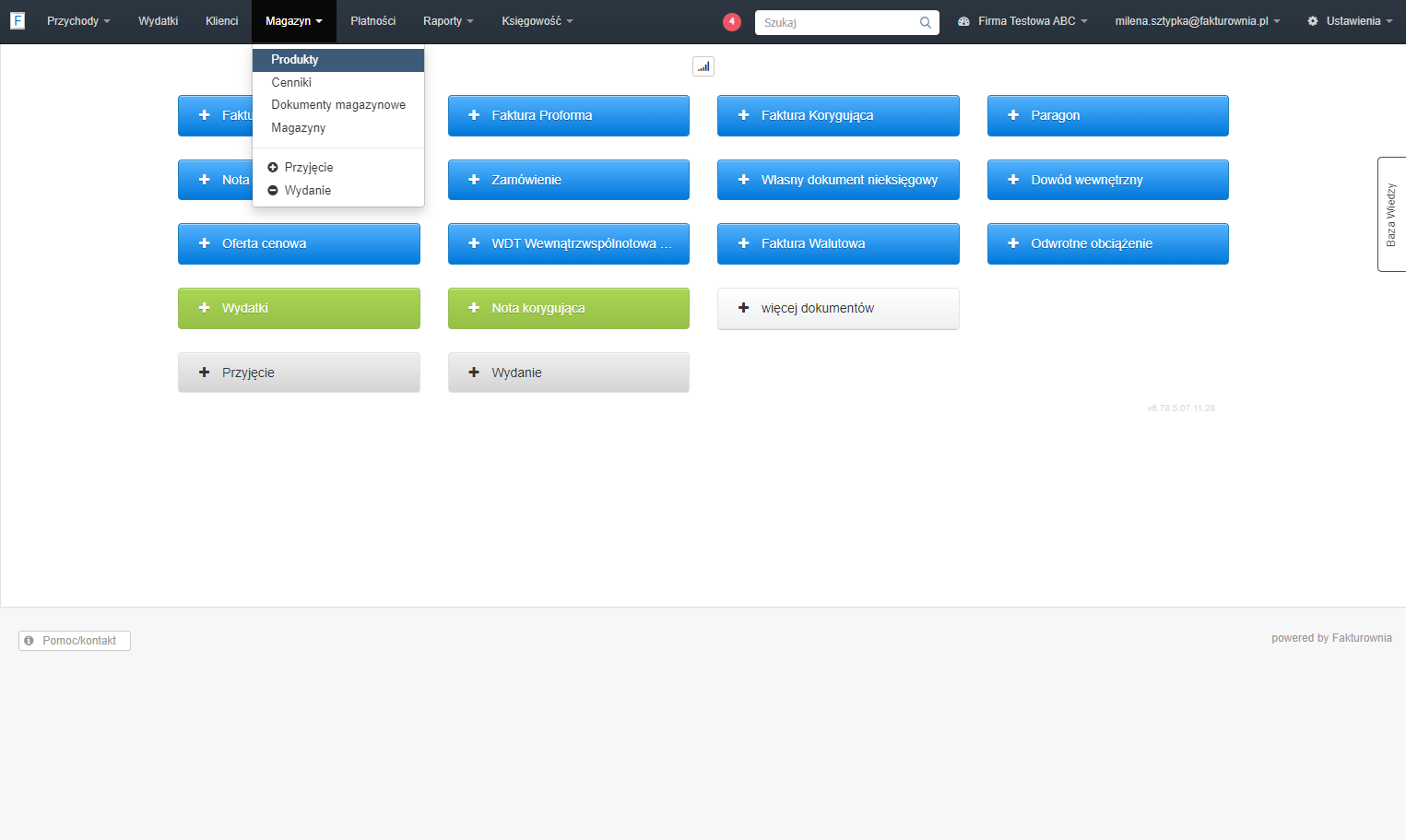Click the plus icon on więcej dokumentów
The height and width of the screenshot is (840, 1406).
(x=744, y=308)
